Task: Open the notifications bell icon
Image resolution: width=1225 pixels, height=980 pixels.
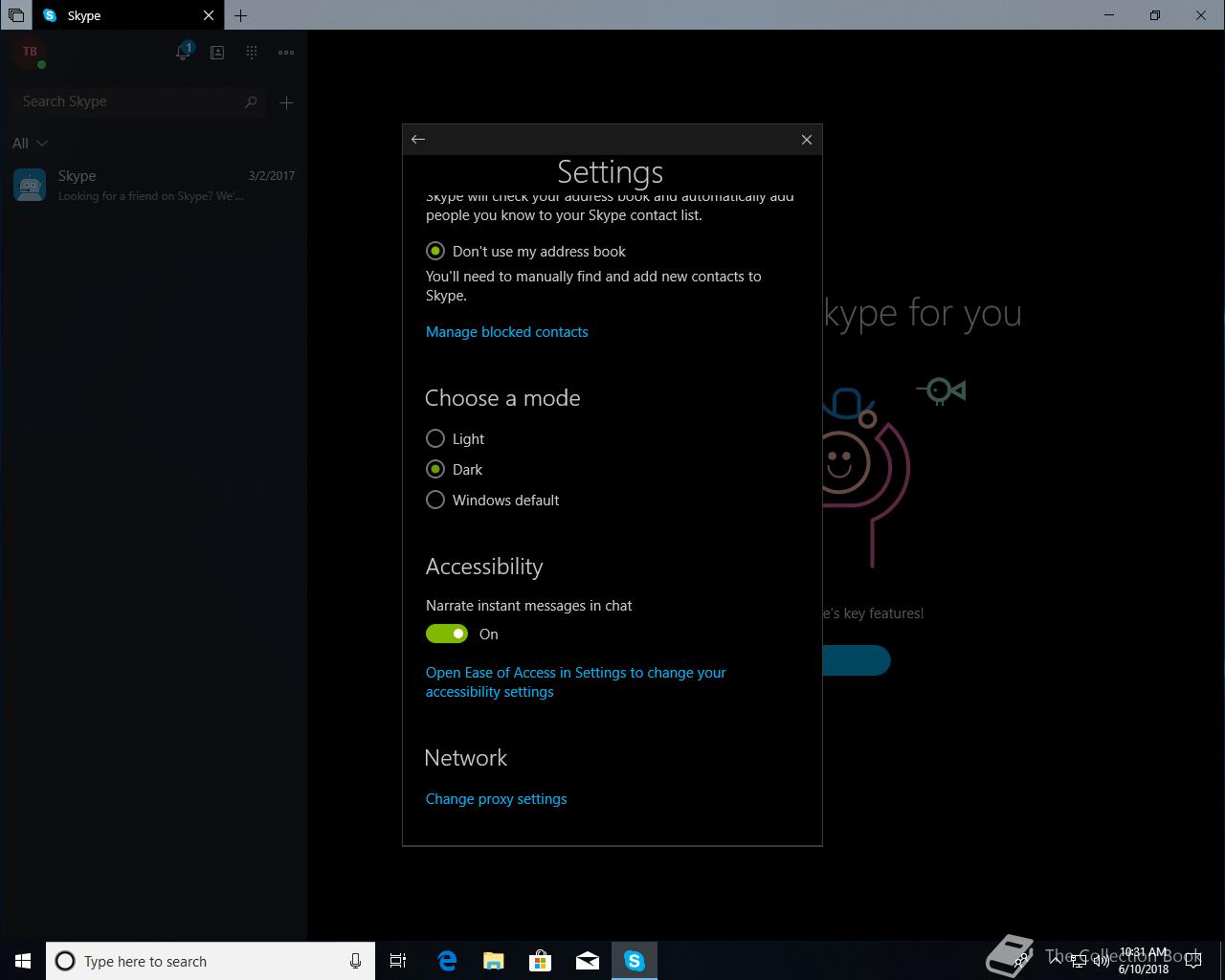Action: point(184,52)
